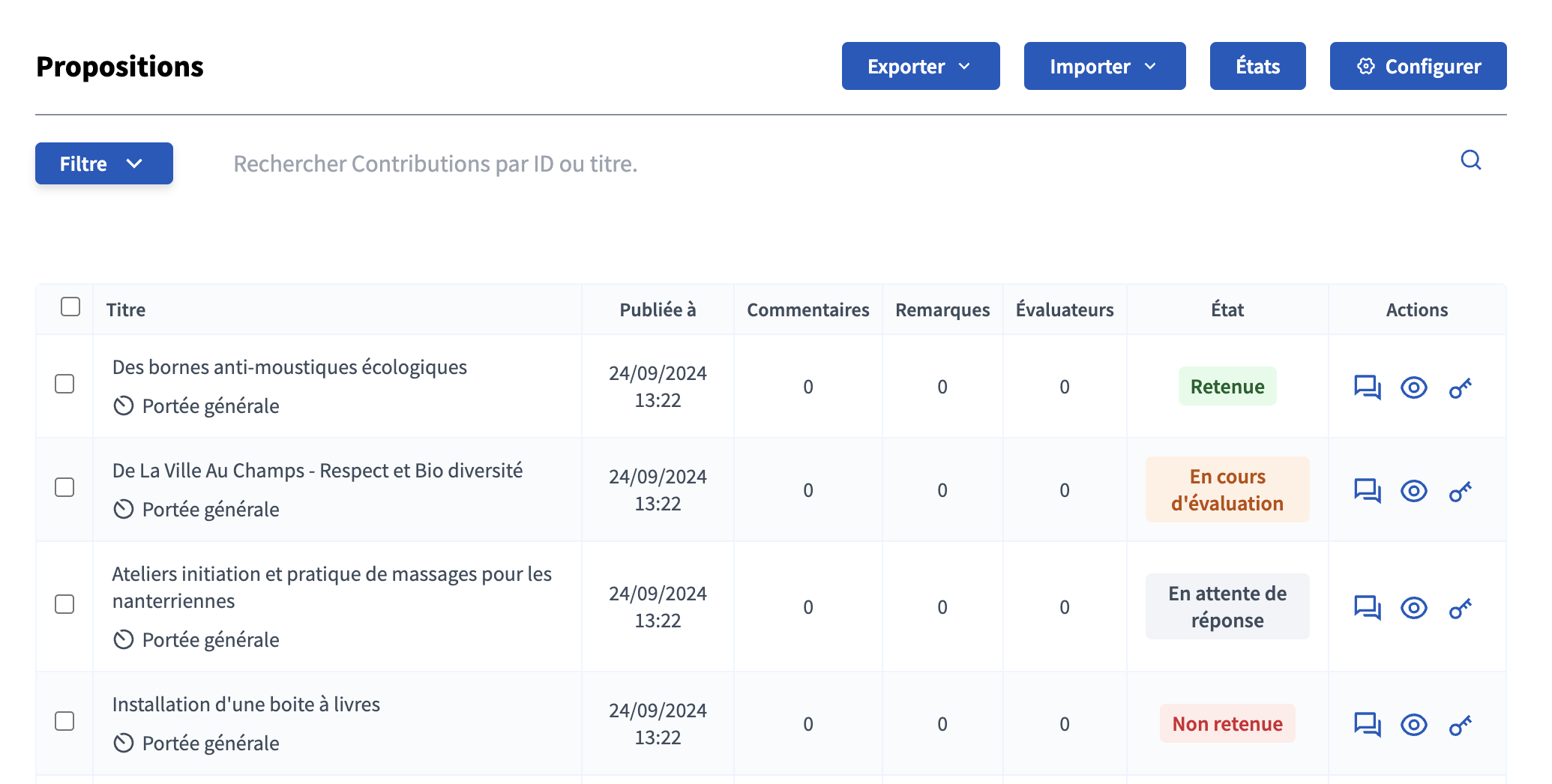Click the 'En cours d'évaluation' state badge
1552x784 pixels.
pos(1227,490)
